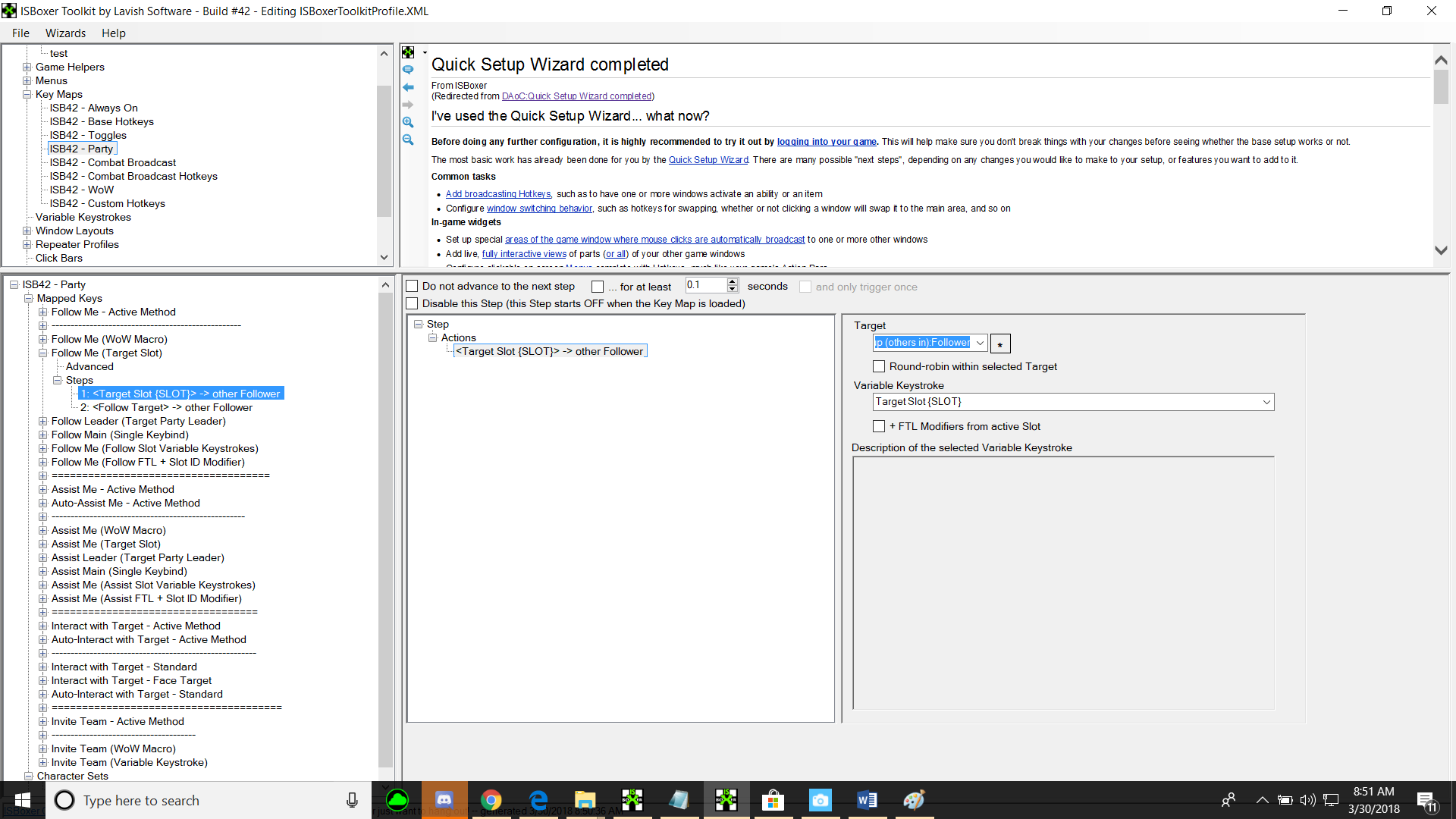1456x819 pixels.
Task: Expand the Game Helpers node
Action: pos(27,67)
